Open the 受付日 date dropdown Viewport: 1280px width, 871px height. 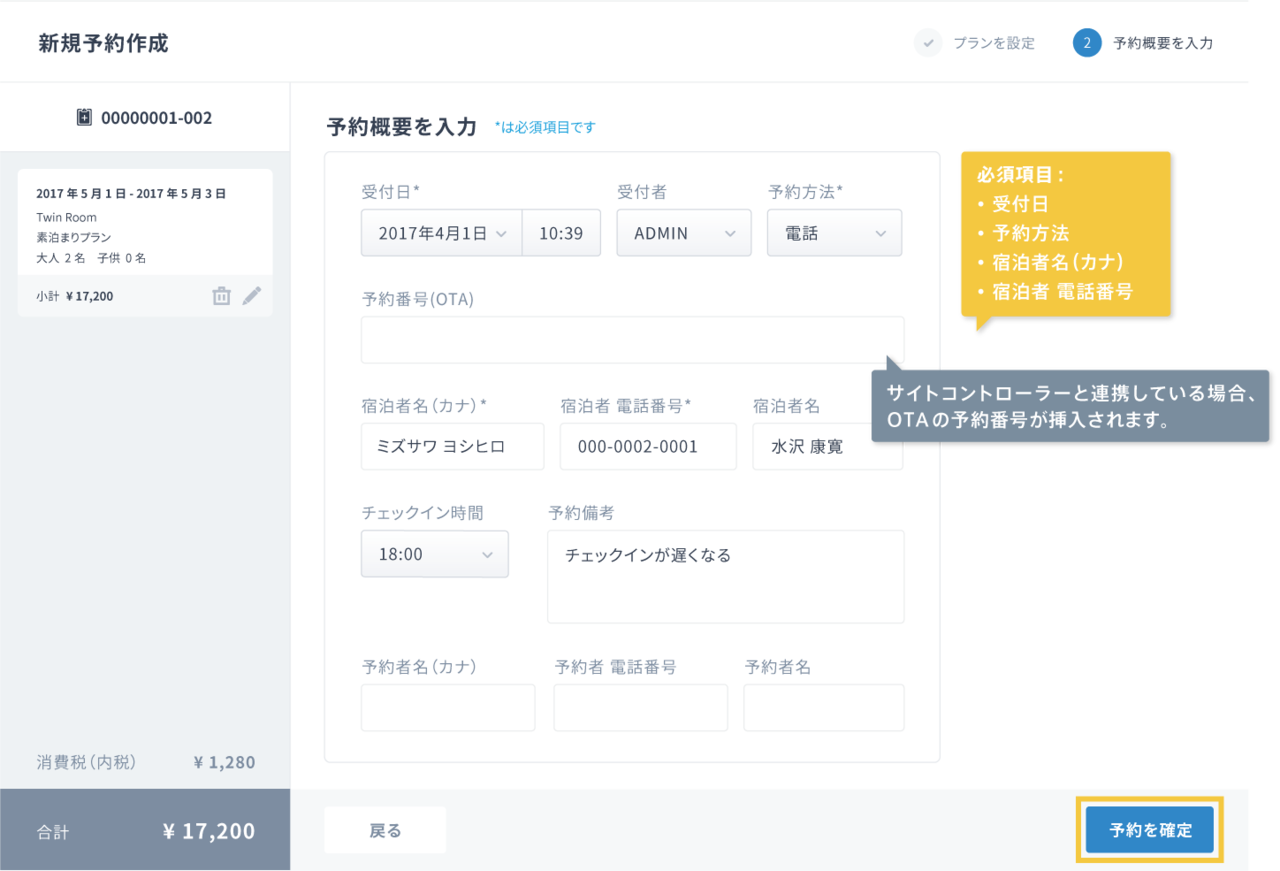coord(441,233)
